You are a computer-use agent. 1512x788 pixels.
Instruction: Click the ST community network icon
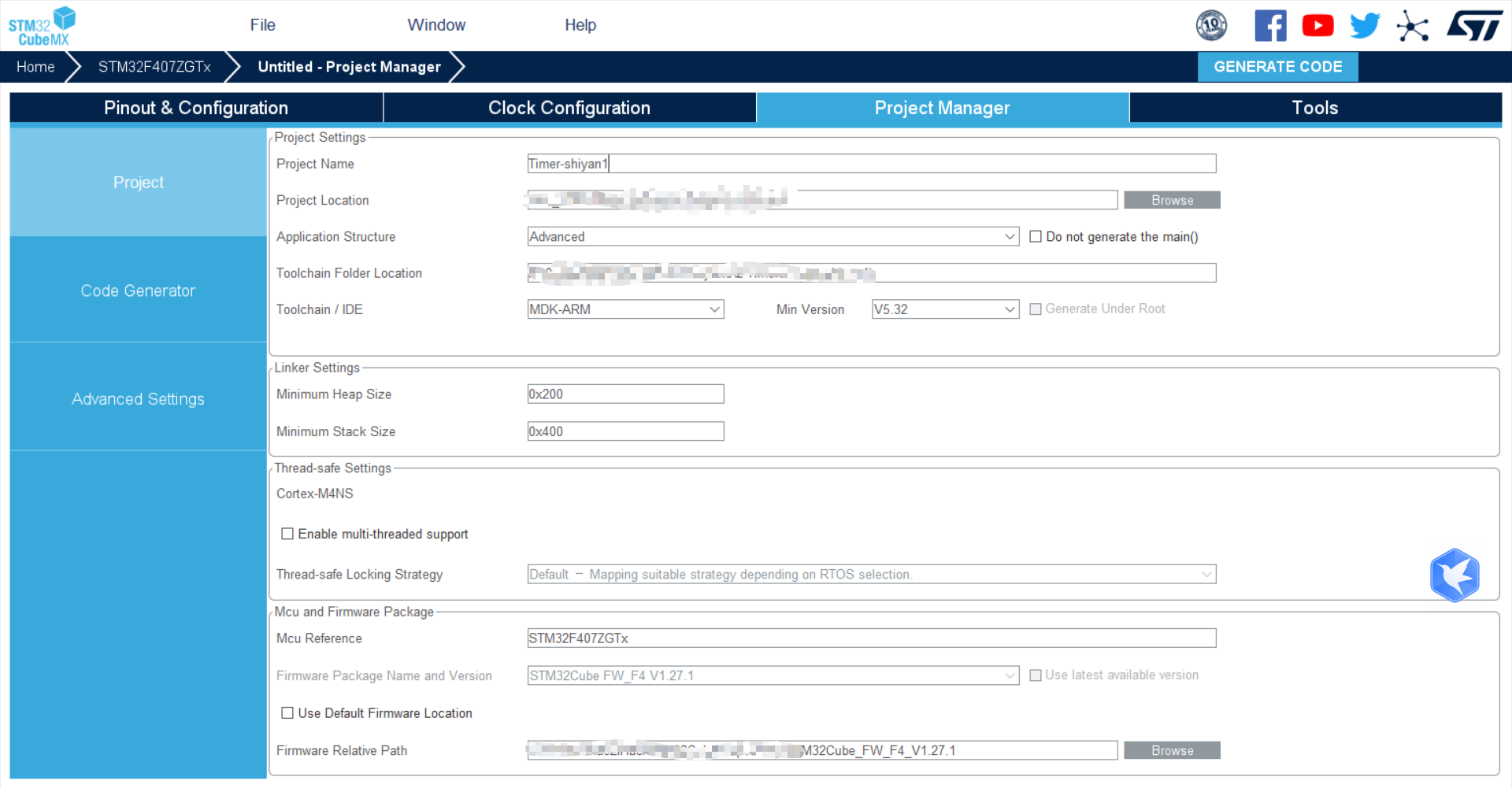pos(1412,26)
